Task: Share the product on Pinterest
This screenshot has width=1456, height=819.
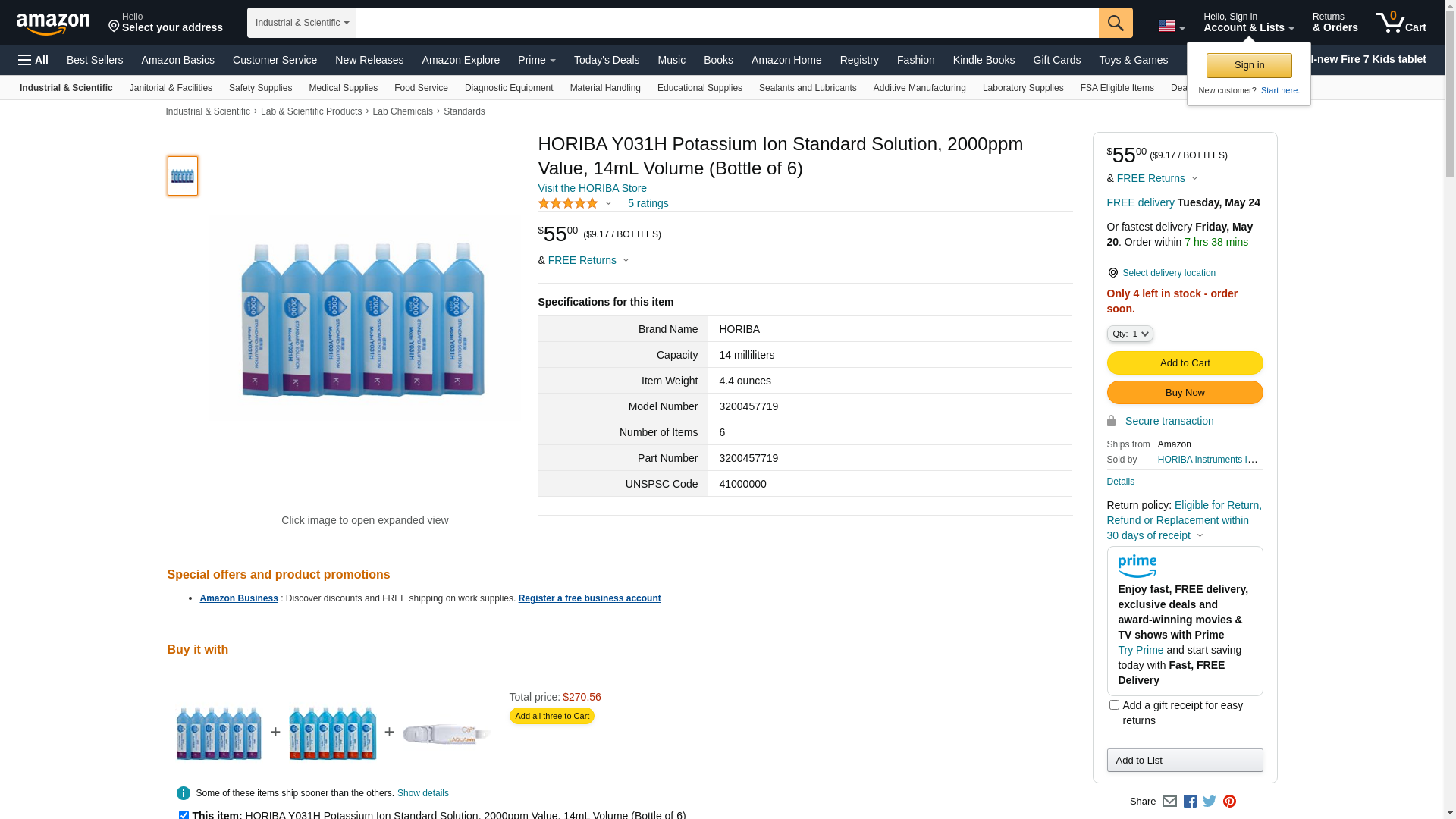Action: coord(1229,802)
